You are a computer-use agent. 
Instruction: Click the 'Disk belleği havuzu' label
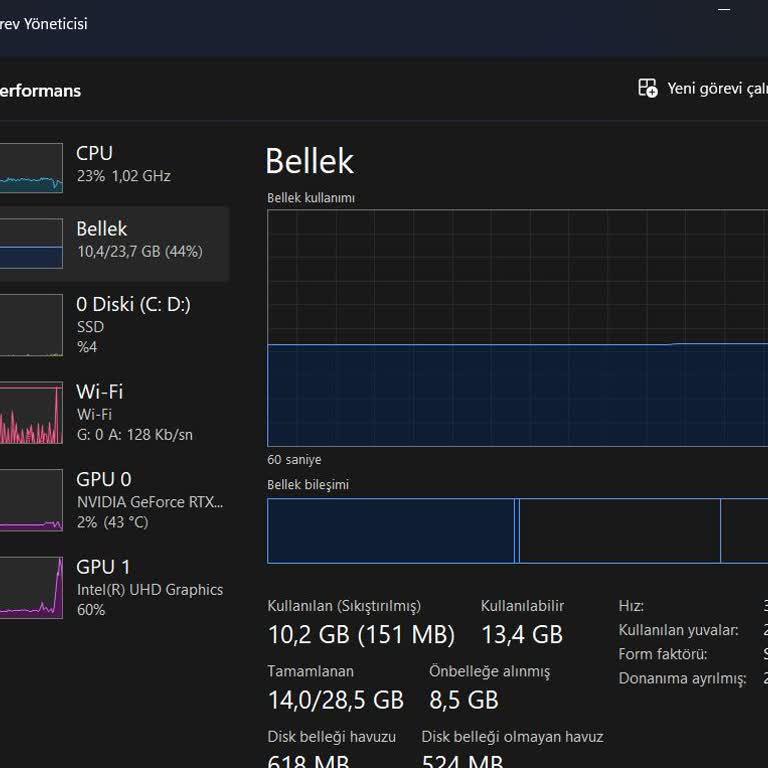(x=332, y=737)
